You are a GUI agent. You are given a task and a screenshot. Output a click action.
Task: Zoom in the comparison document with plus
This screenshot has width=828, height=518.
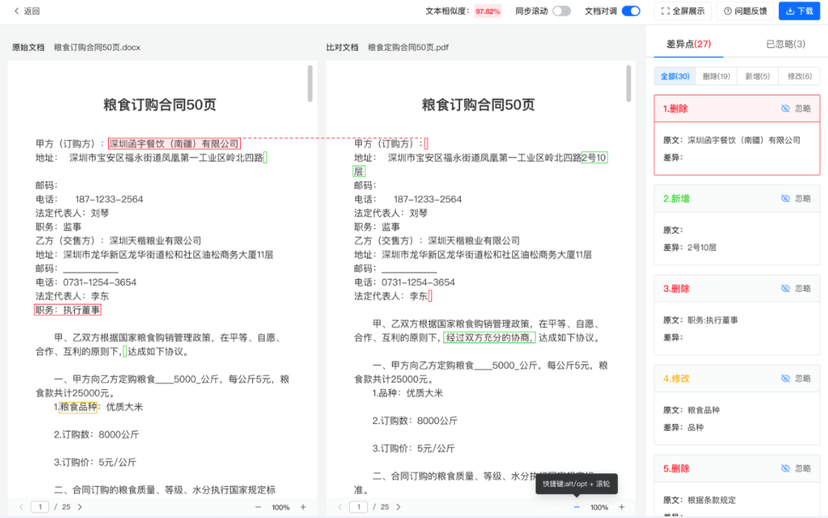621,507
